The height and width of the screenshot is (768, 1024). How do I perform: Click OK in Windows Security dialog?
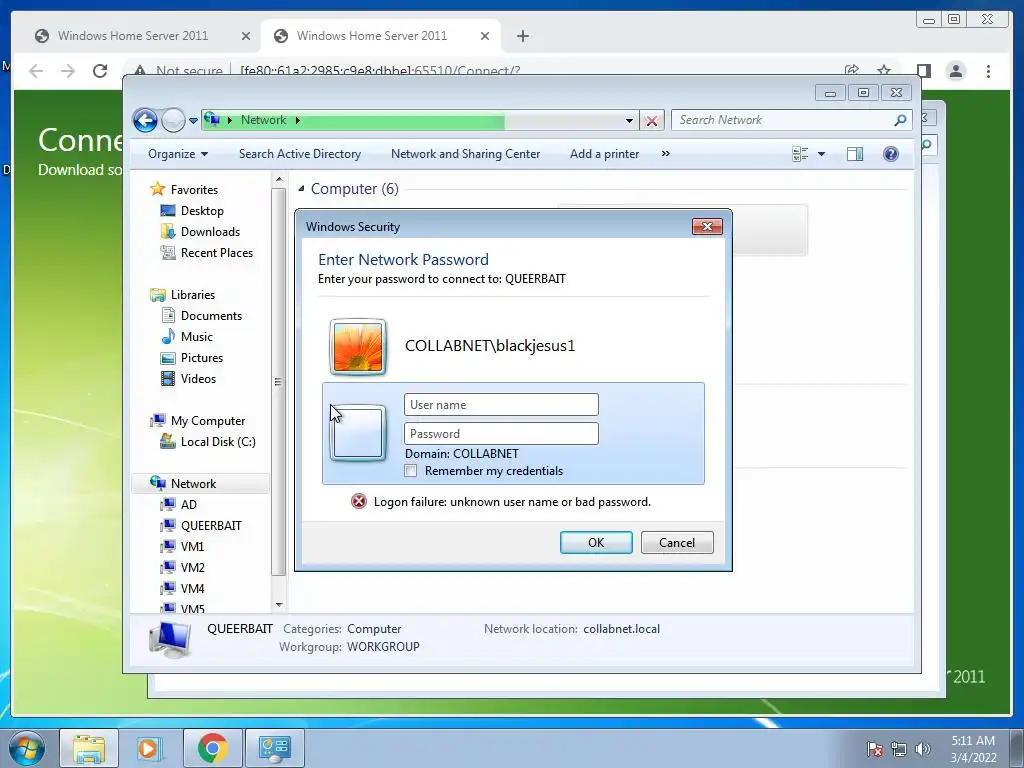[596, 543]
